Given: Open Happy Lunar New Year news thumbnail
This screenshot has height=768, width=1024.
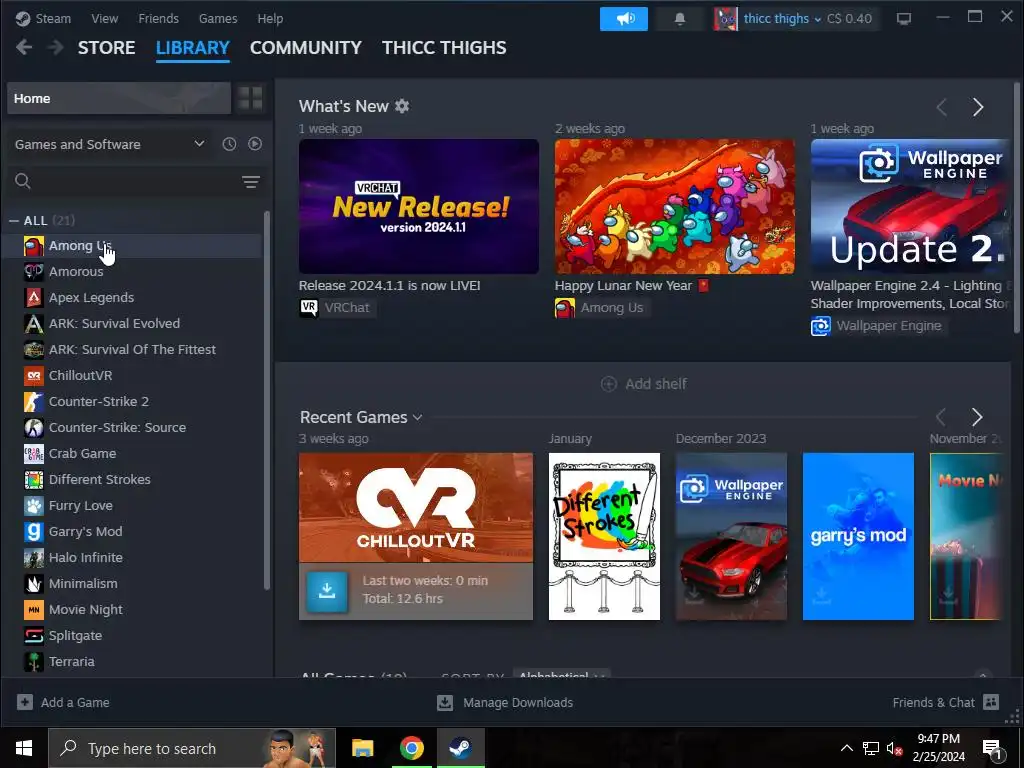Looking at the screenshot, I should pos(675,206).
